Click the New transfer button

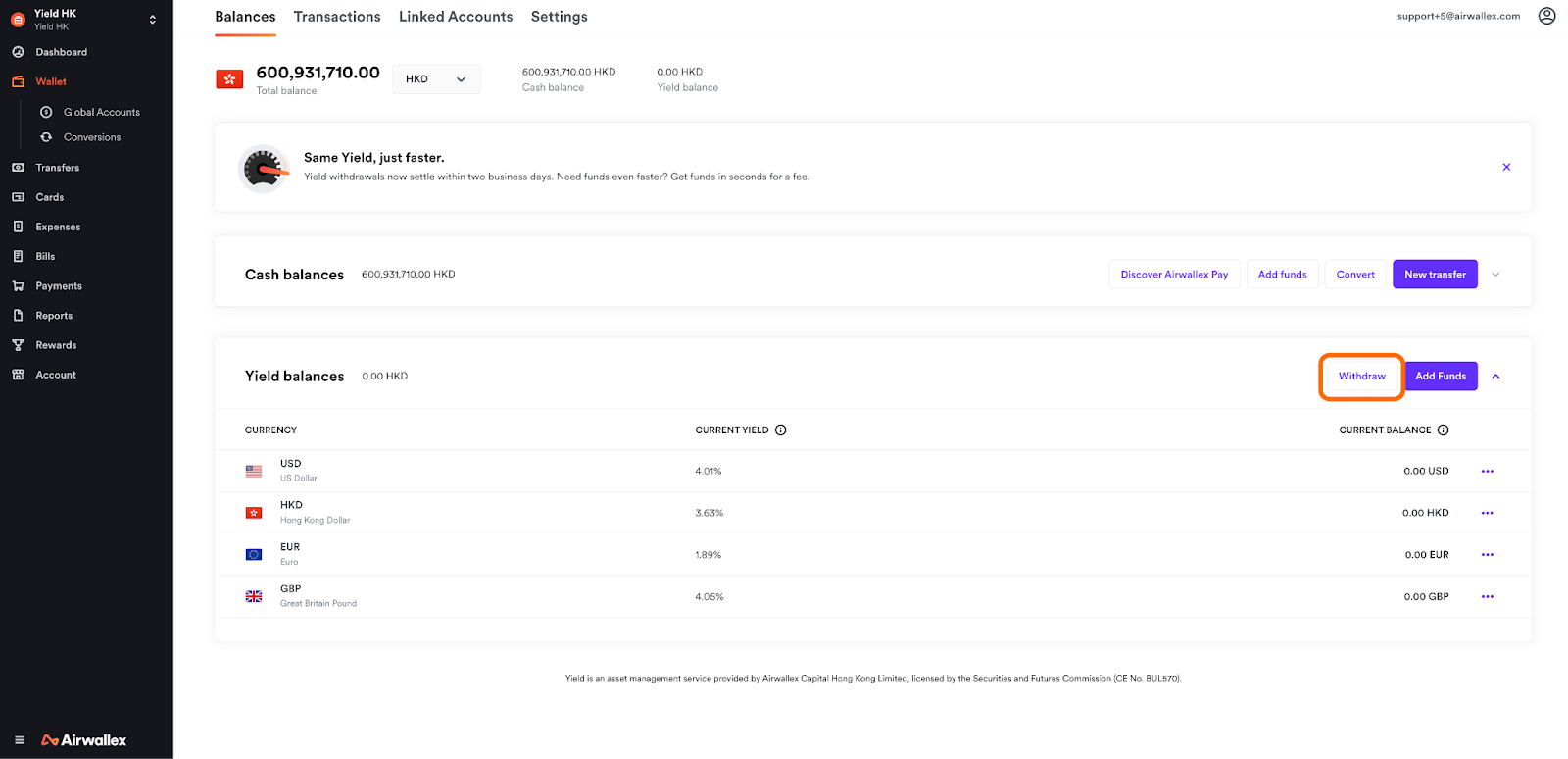tap(1435, 275)
